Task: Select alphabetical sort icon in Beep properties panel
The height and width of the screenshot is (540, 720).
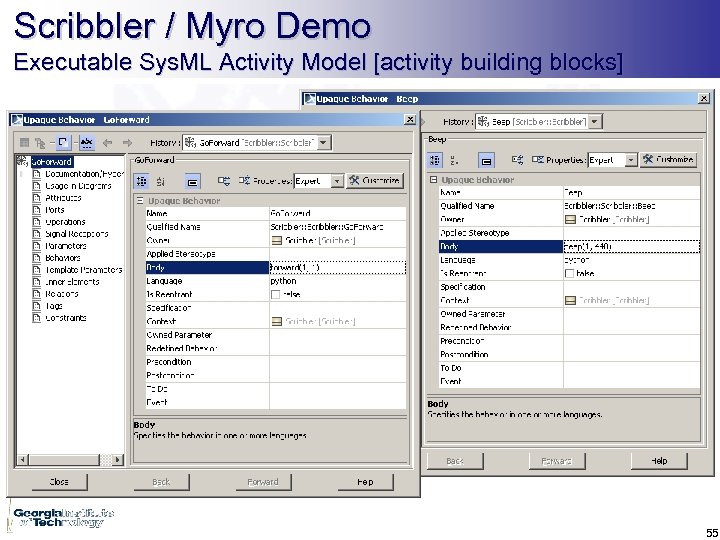Action: (454, 160)
